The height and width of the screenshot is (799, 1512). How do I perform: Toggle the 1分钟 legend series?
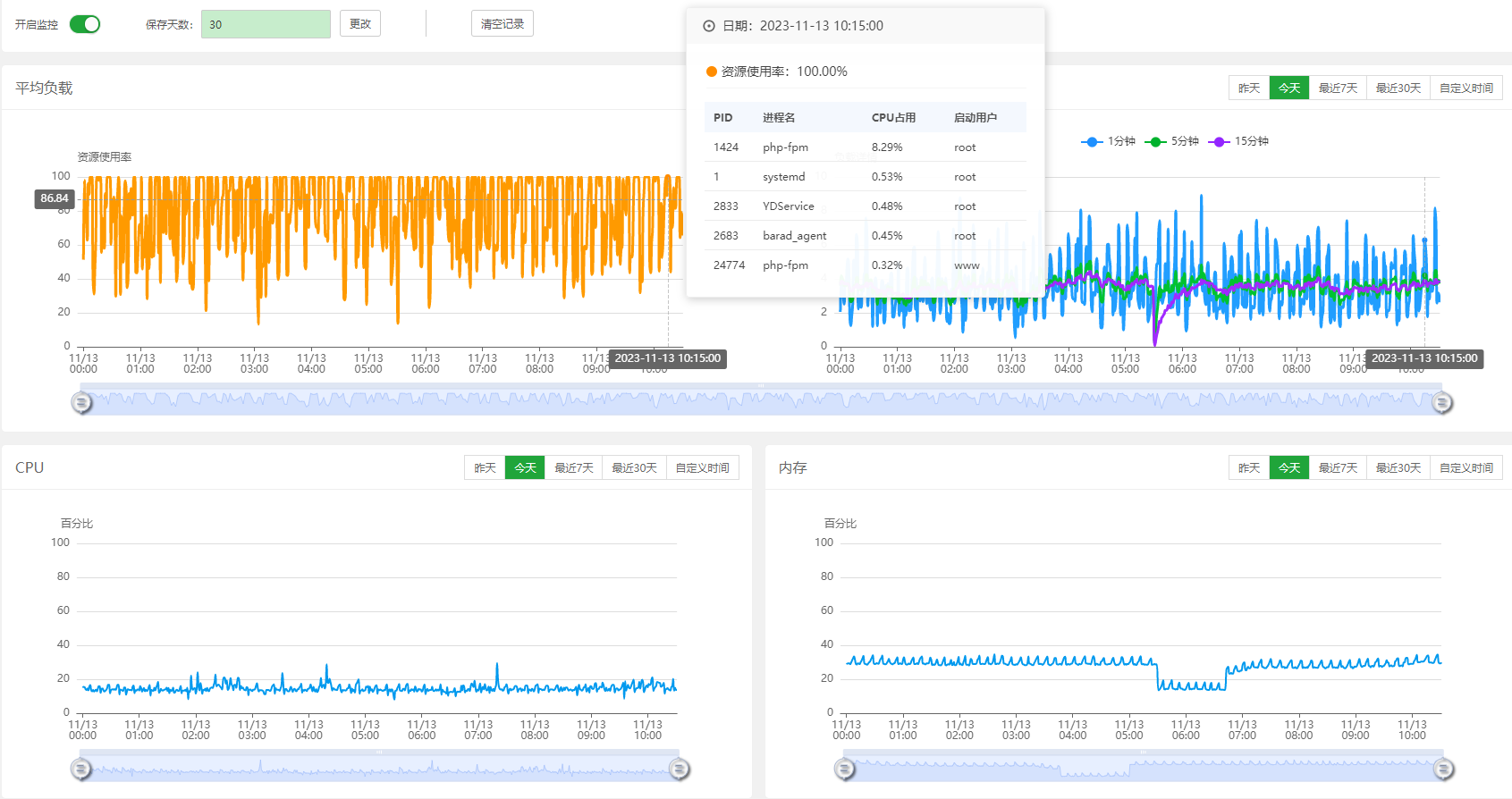[1109, 141]
